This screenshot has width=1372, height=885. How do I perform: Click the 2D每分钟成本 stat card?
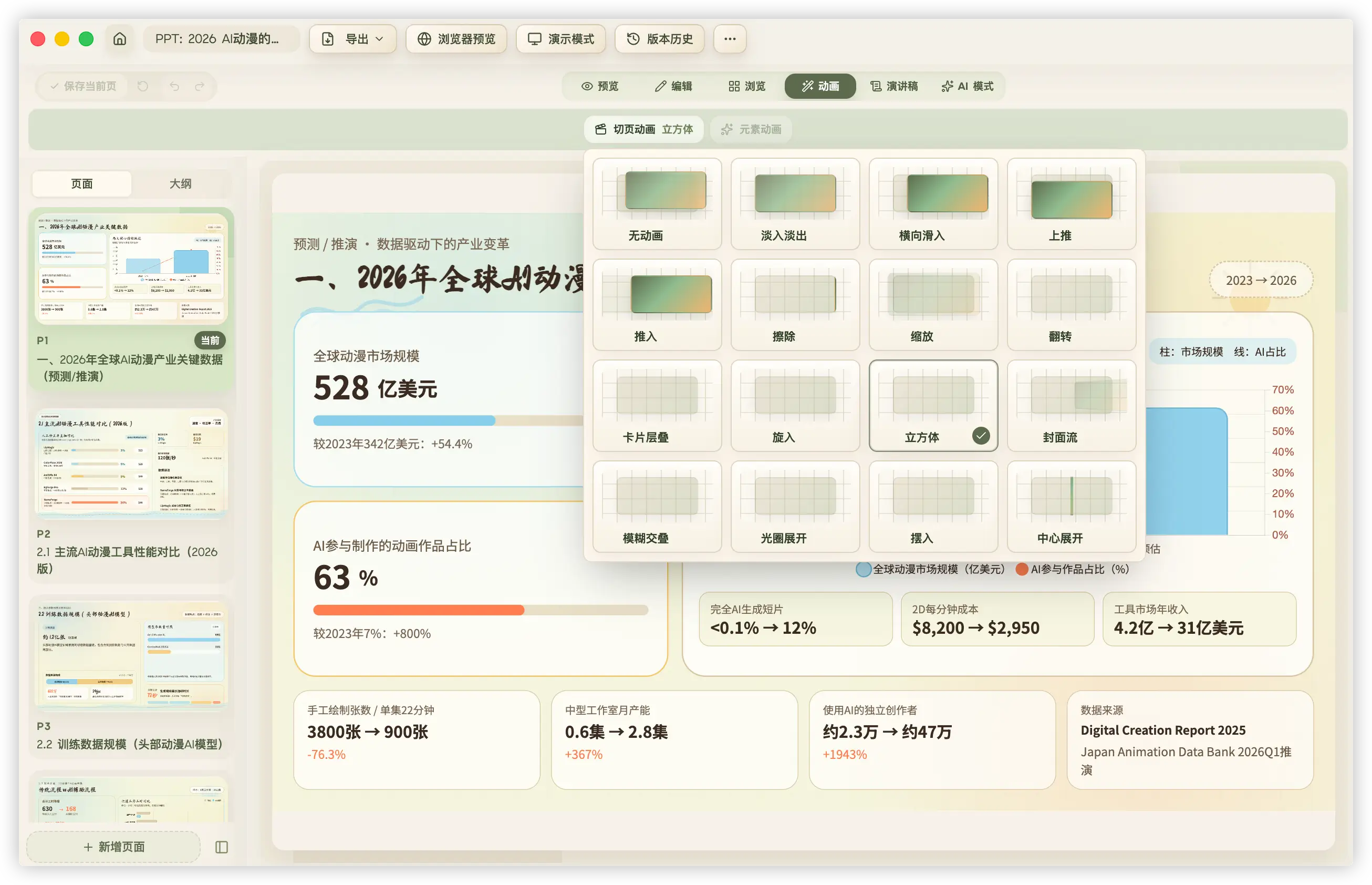click(997, 619)
